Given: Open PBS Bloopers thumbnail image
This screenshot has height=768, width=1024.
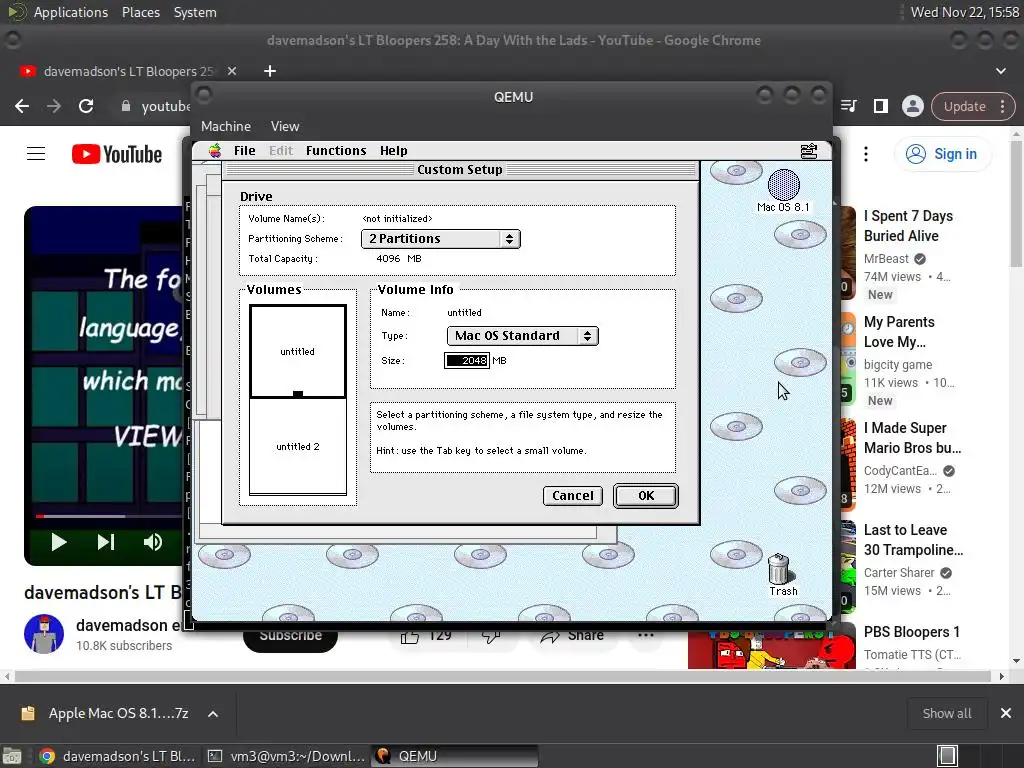Looking at the screenshot, I should tap(772, 650).
